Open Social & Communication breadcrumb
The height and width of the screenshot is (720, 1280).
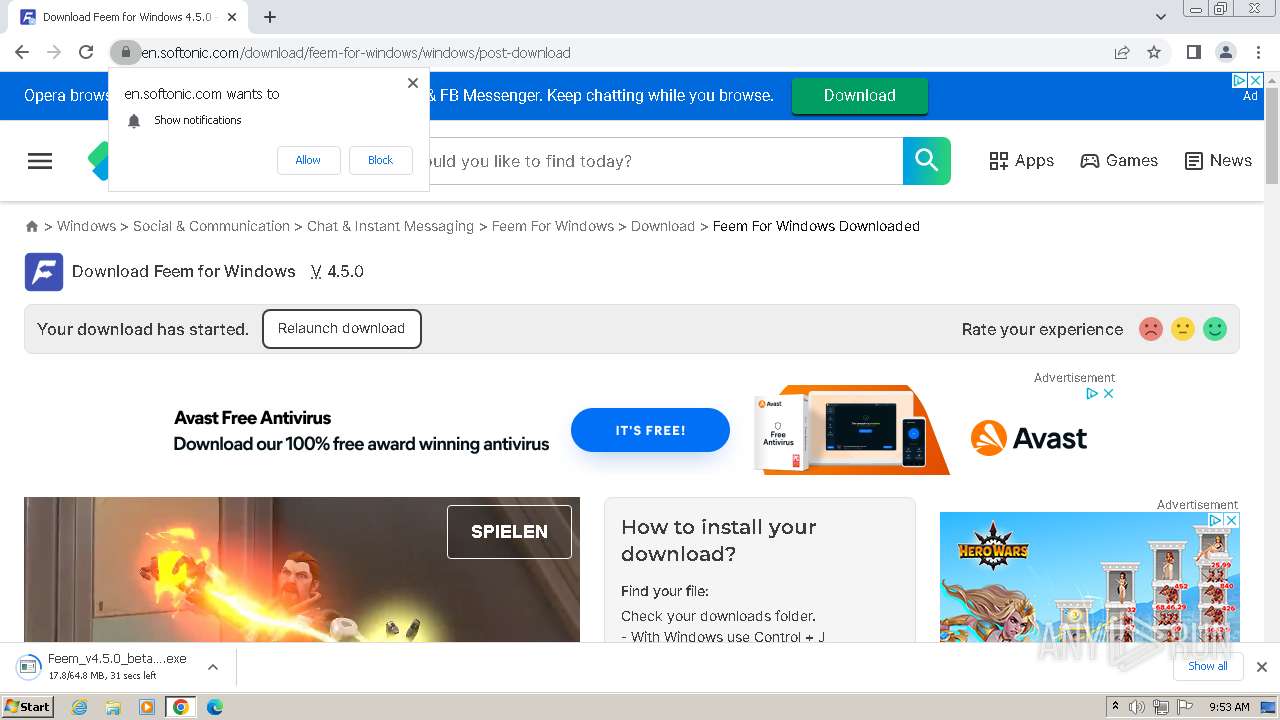pyautogui.click(x=211, y=226)
